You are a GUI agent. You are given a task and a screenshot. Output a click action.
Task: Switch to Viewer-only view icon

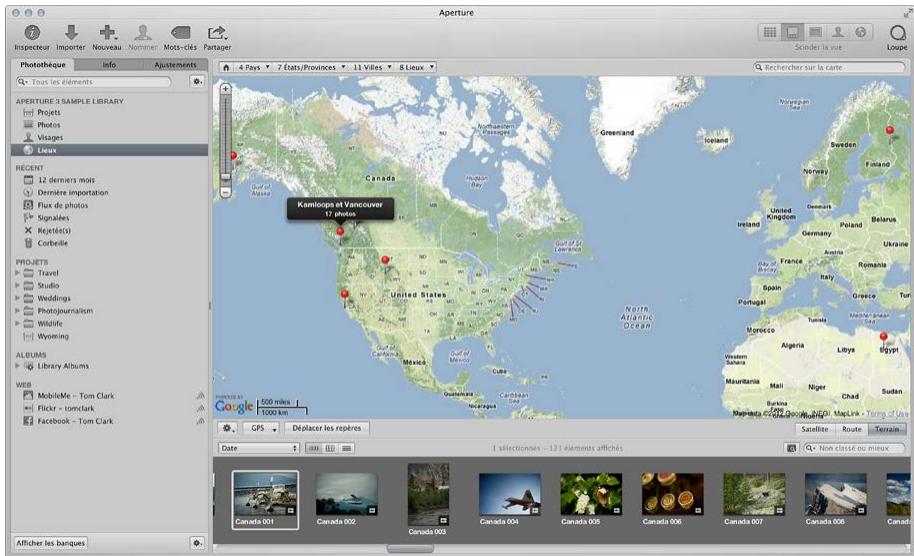815,32
